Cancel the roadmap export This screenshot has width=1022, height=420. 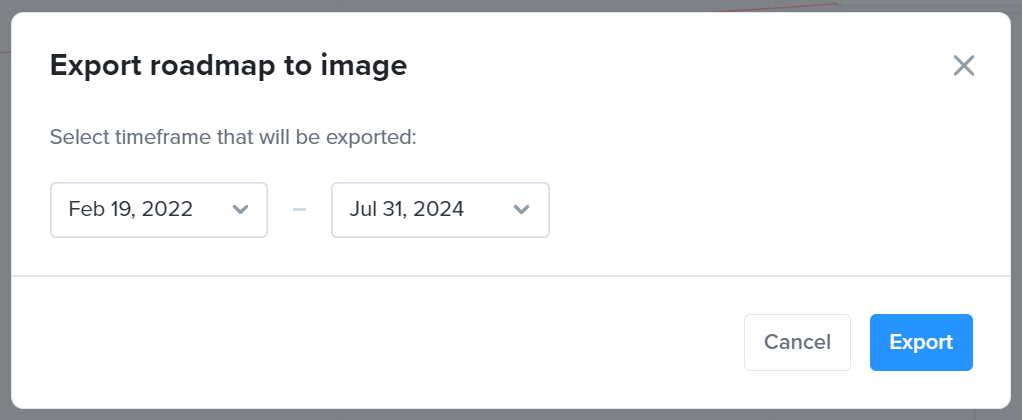pyautogui.click(x=797, y=342)
